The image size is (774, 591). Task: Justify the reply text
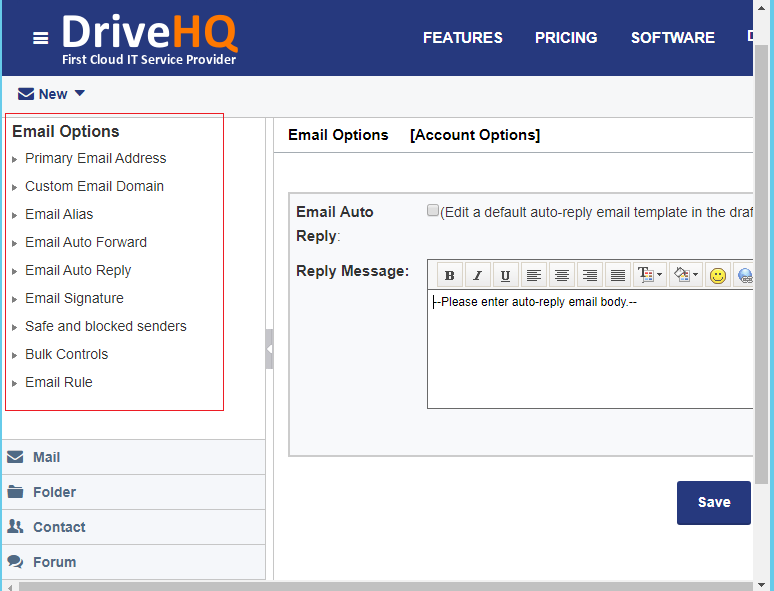(618, 275)
